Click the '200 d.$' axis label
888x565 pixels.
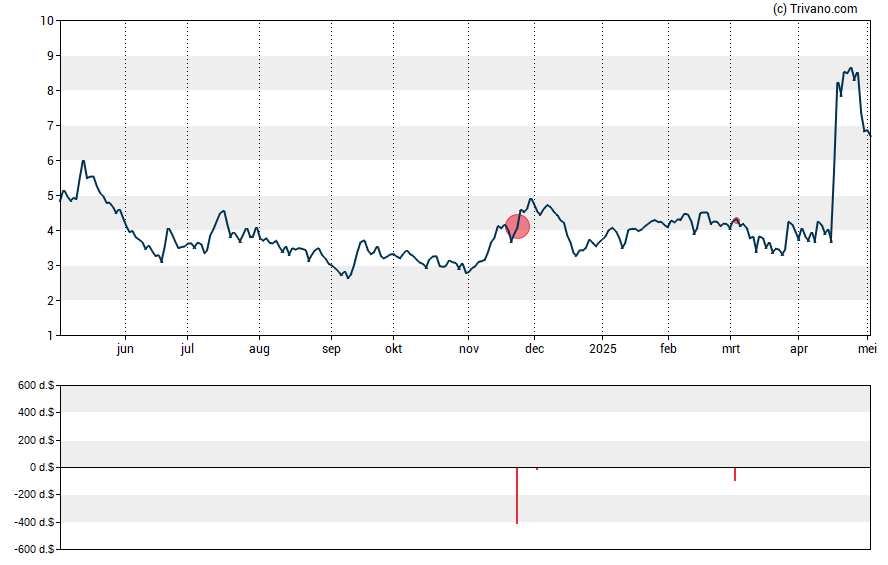36,440
